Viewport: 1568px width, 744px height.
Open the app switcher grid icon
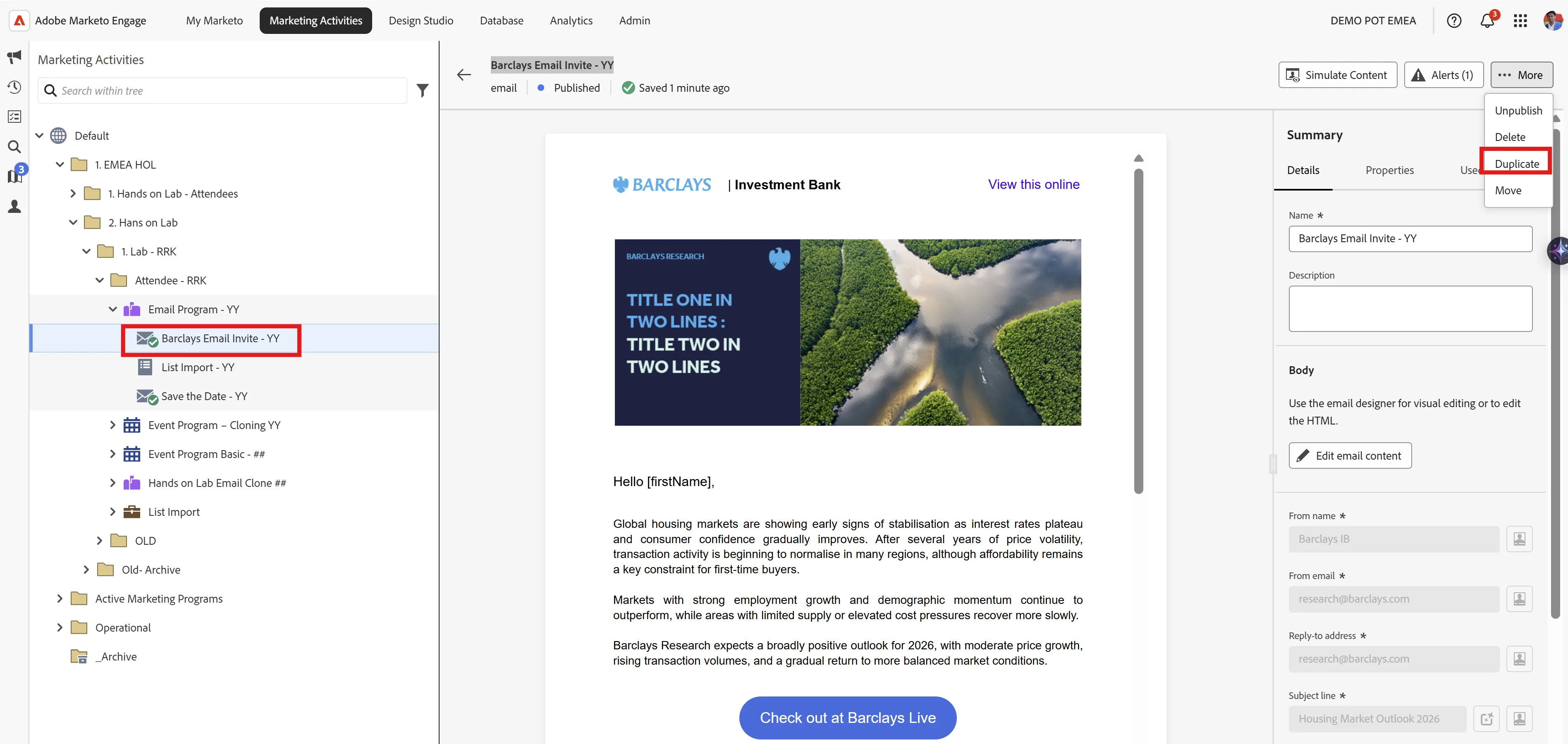tap(1520, 21)
